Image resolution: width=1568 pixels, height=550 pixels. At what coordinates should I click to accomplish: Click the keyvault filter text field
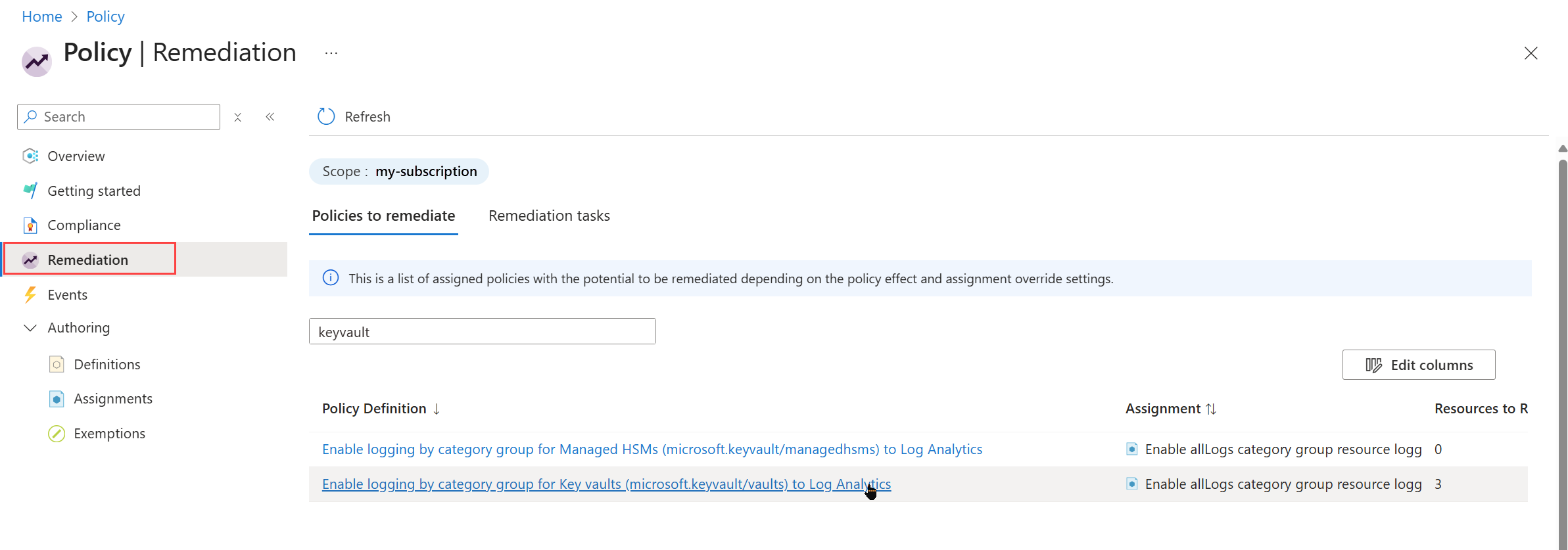[x=482, y=332]
